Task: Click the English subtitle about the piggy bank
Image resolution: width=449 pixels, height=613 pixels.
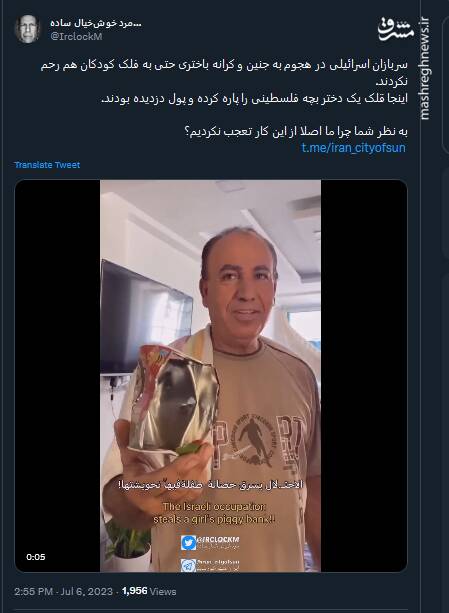Action: (x=214, y=513)
